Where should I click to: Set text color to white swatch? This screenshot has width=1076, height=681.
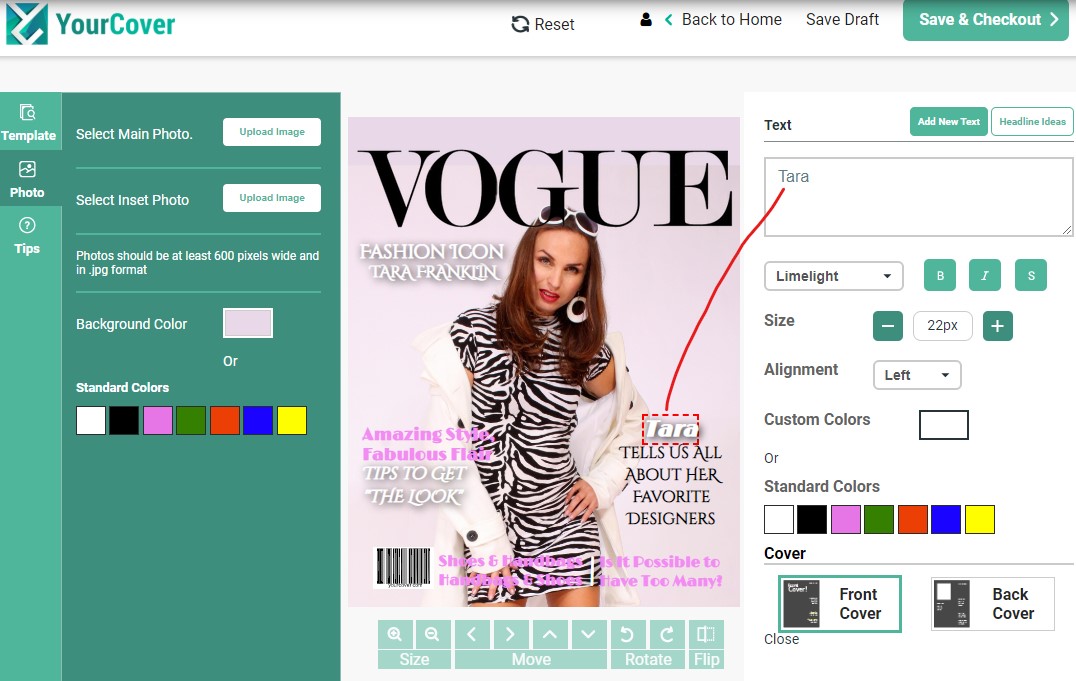779,519
